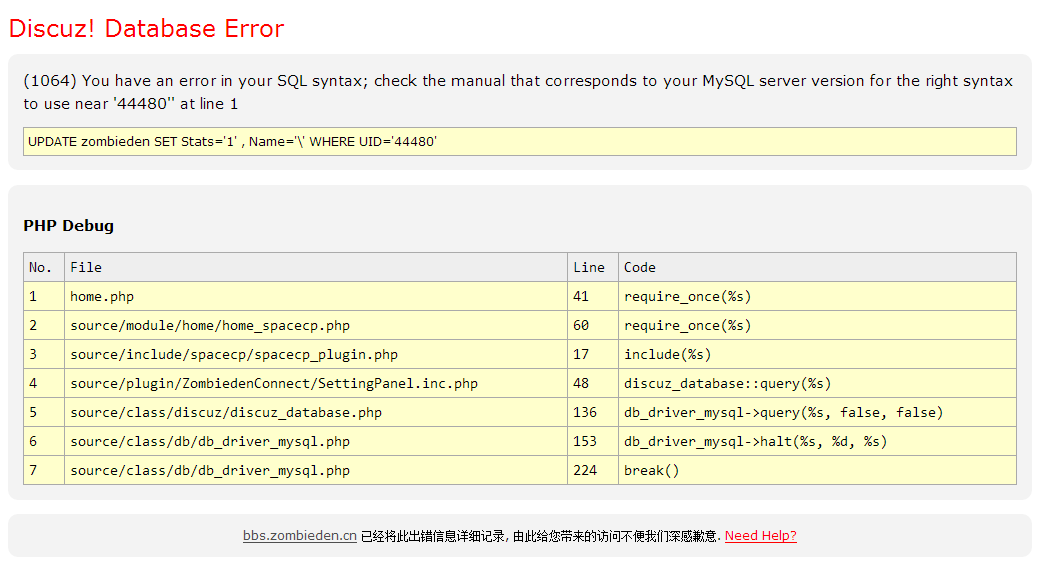Click require_once(%s) code in row 1
This screenshot has height=578, width=1058.
688,296
